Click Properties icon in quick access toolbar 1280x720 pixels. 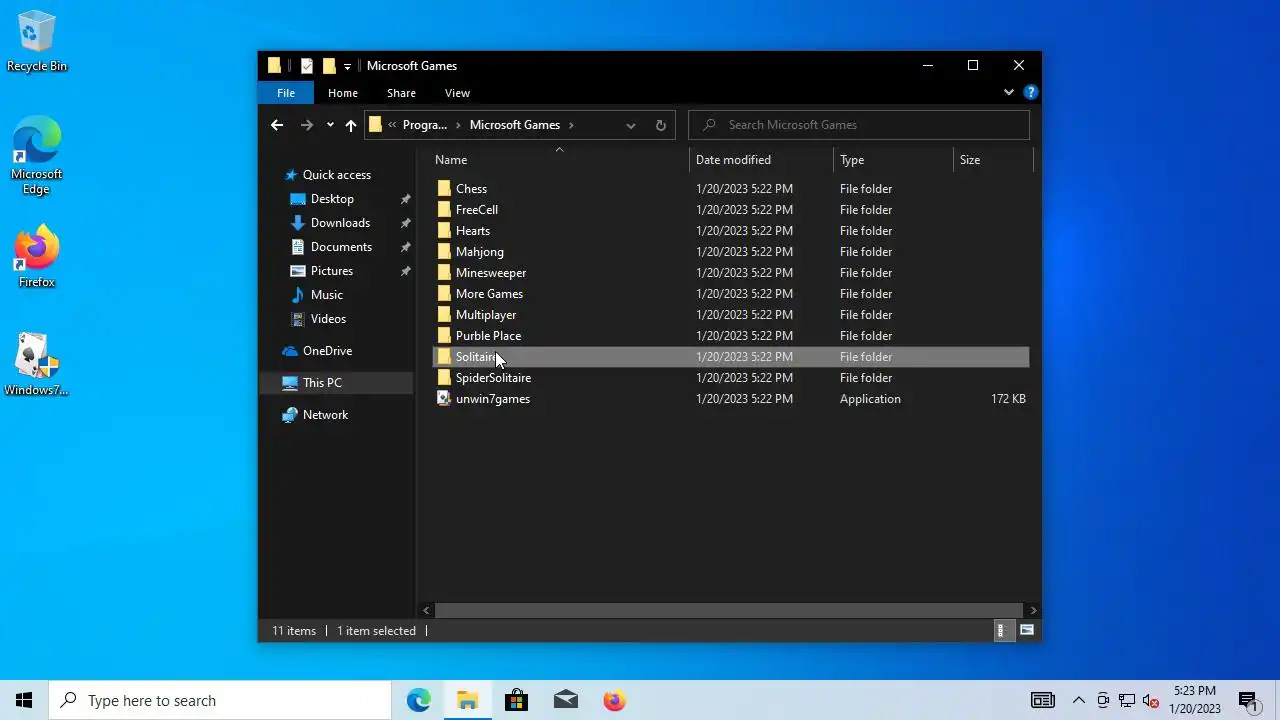[x=306, y=66]
